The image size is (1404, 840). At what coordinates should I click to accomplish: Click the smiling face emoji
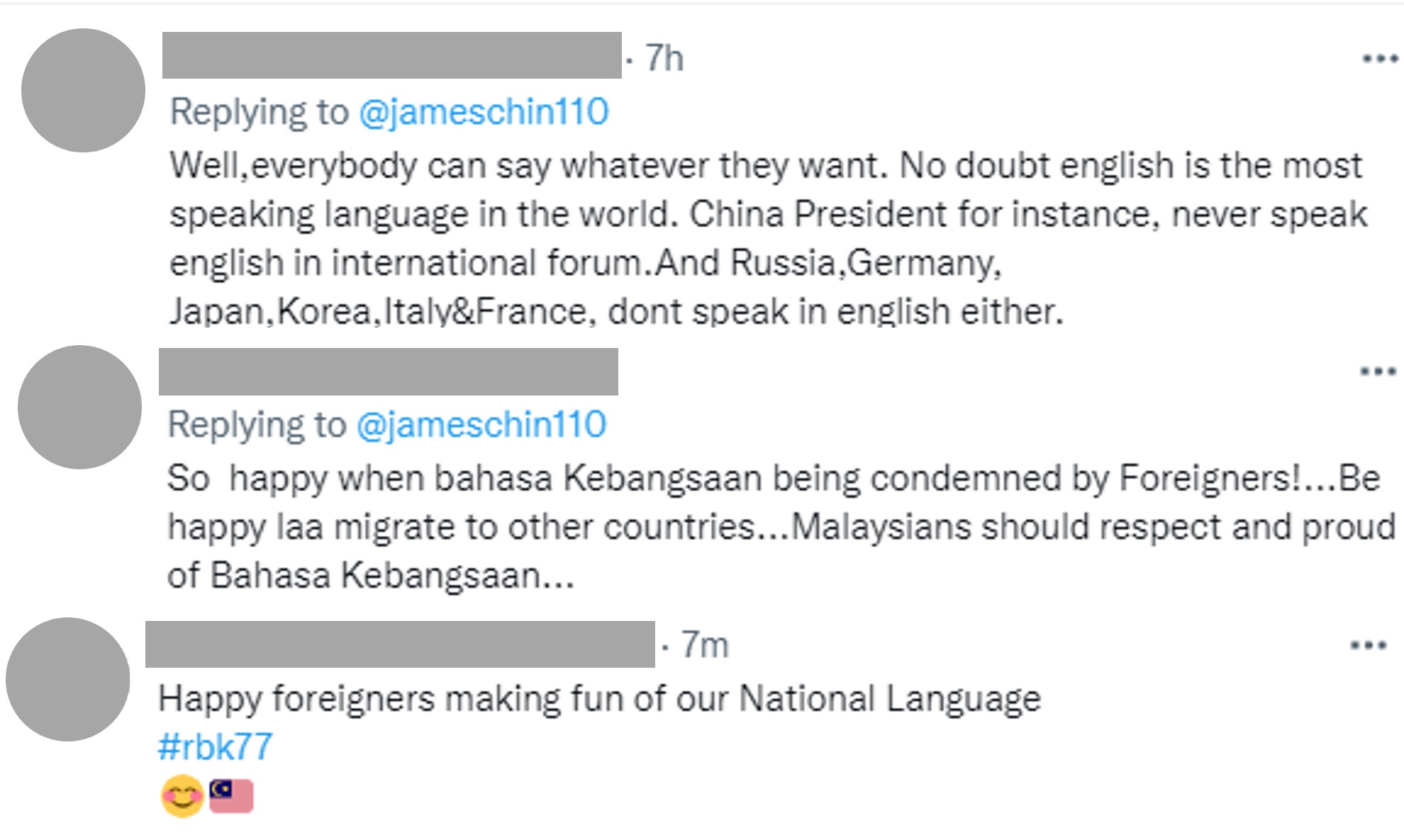182,796
